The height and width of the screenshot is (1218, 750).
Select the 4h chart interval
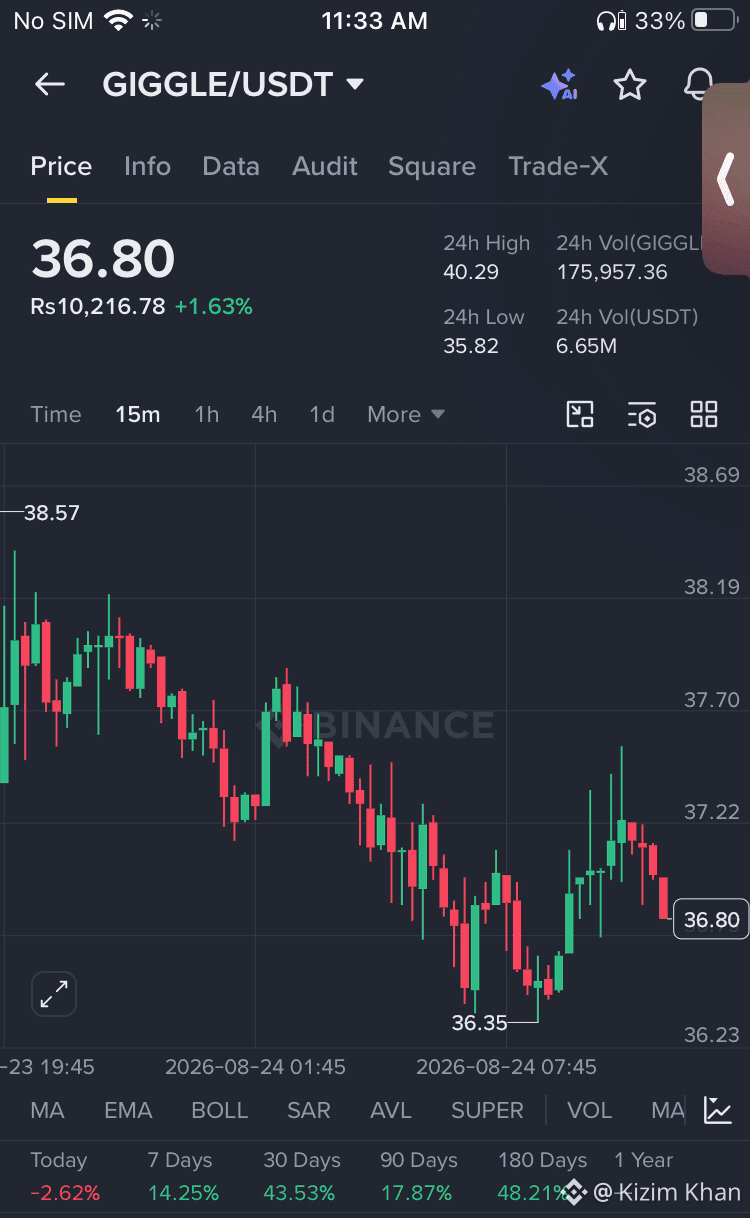tap(264, 414)
